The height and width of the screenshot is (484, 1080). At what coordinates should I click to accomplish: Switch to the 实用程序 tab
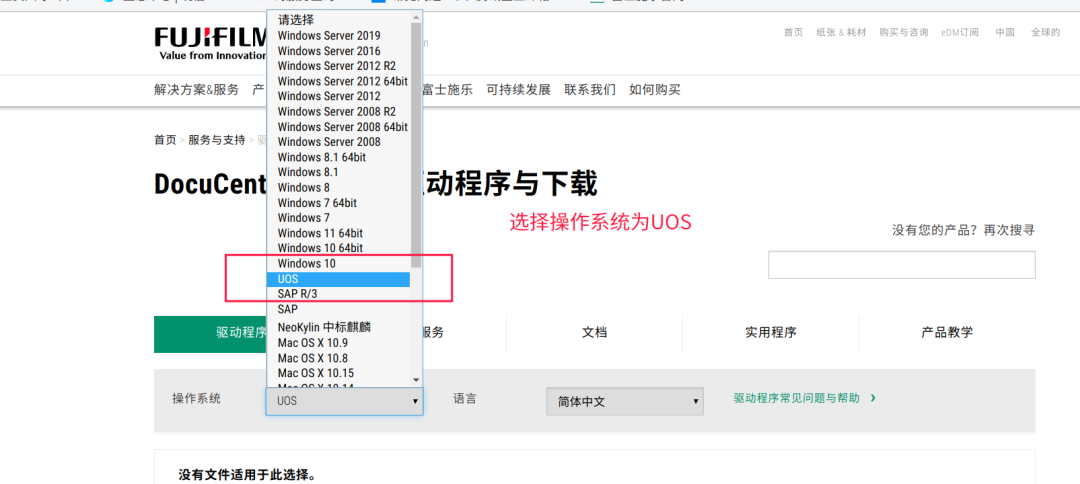tap(771, 333)
